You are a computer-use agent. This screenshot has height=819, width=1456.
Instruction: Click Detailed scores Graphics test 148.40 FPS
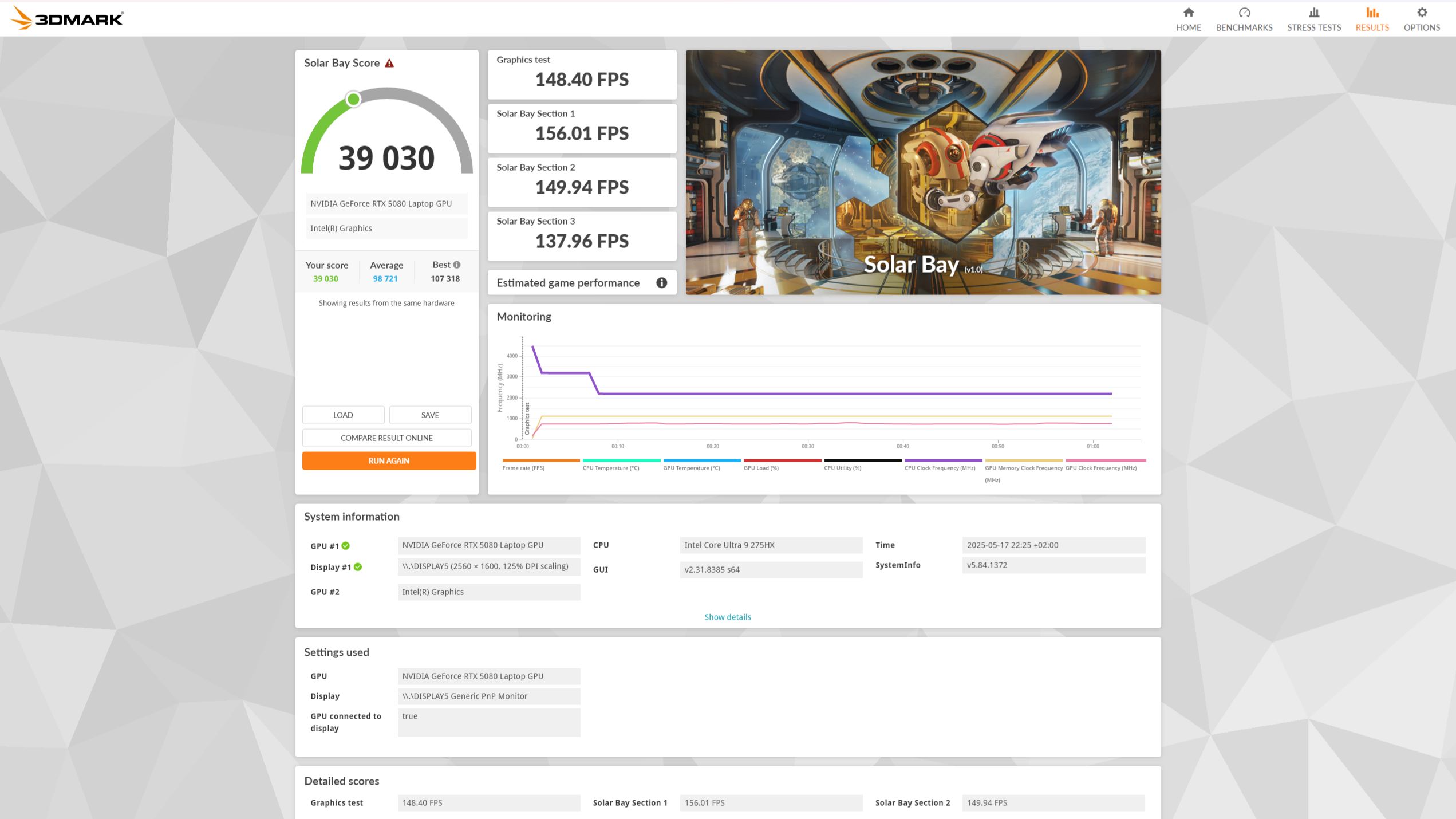pos(489,802)
